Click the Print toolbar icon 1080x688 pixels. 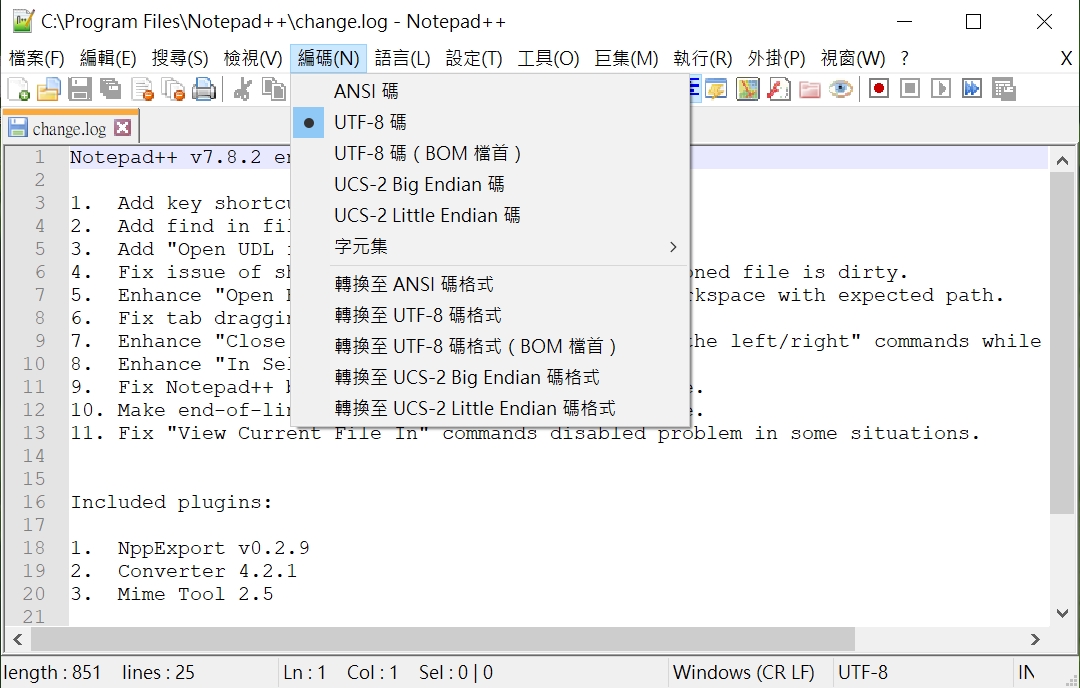204,90
